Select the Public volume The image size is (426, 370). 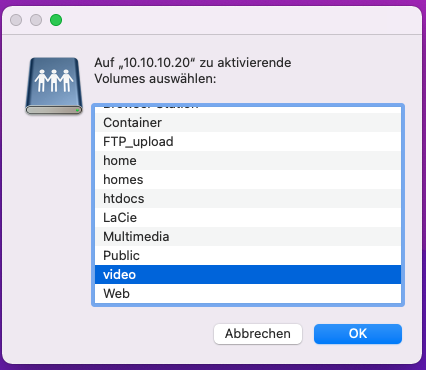pyautogui.click(x=248, y=256)
